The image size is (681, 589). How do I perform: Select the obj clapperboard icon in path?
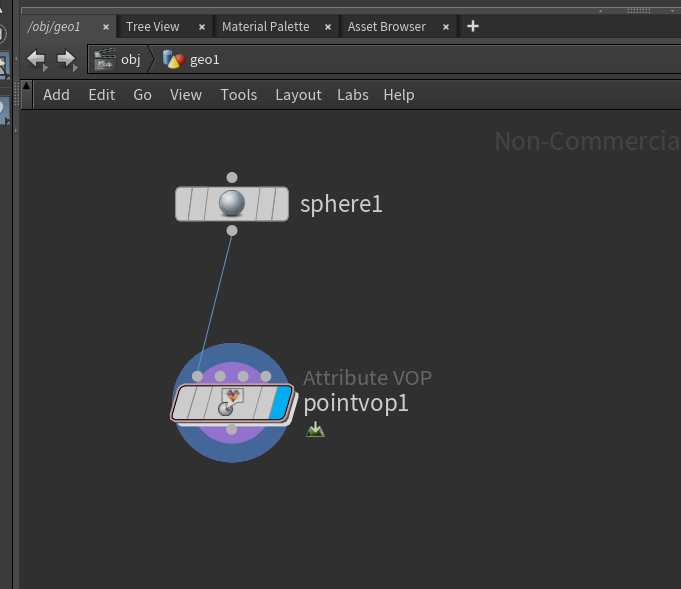(x=105, y=60)
